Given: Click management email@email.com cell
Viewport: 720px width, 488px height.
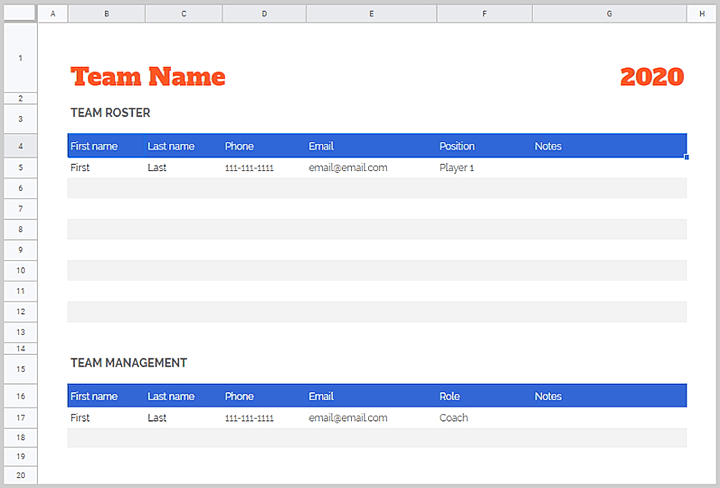Looking at the screenshot, I should [x=348, y=418].
